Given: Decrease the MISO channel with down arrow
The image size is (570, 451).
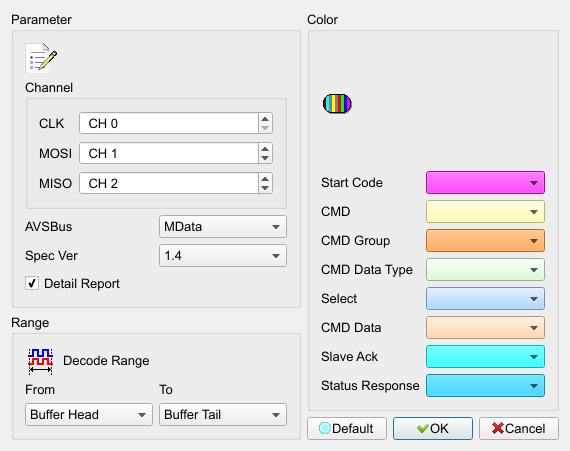Looking at the screenshot, I should [265, 188].
